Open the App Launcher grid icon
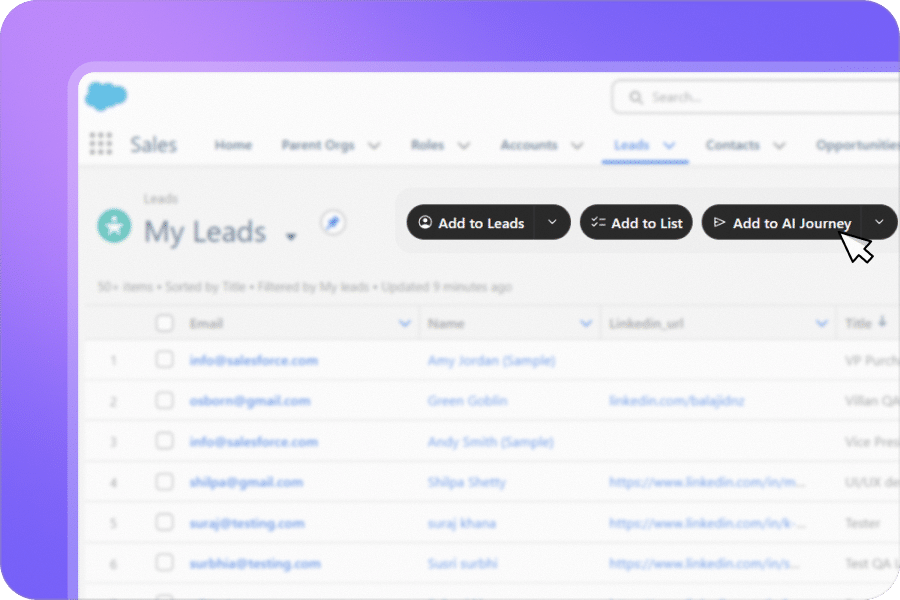 click(101, 145)
